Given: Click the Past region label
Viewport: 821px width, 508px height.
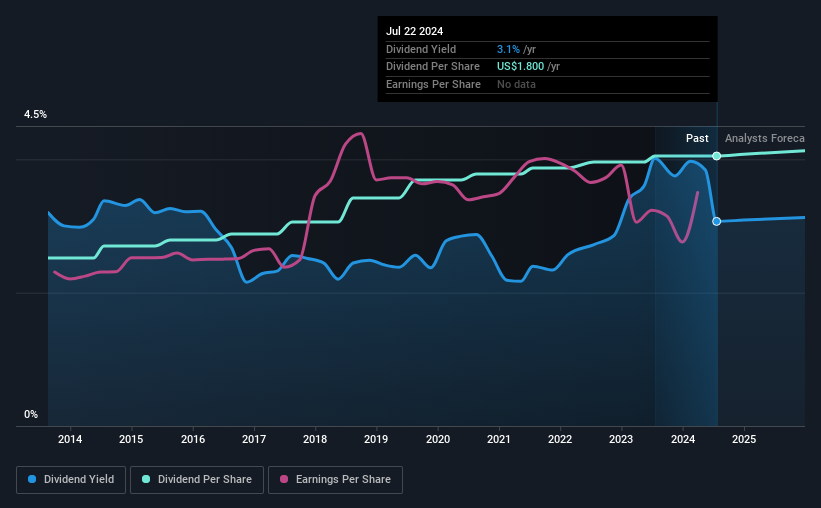Looking at the screenshot, I should (697, 138).
